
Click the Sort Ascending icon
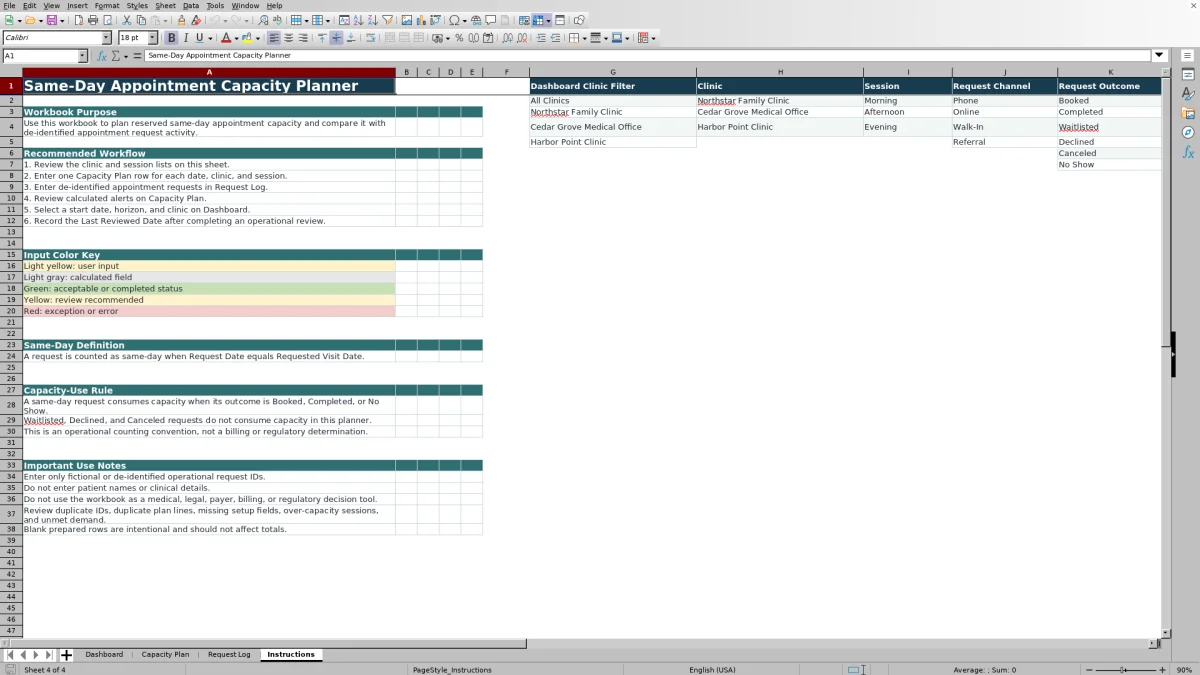pyautogui.click(x=358, y=20)
